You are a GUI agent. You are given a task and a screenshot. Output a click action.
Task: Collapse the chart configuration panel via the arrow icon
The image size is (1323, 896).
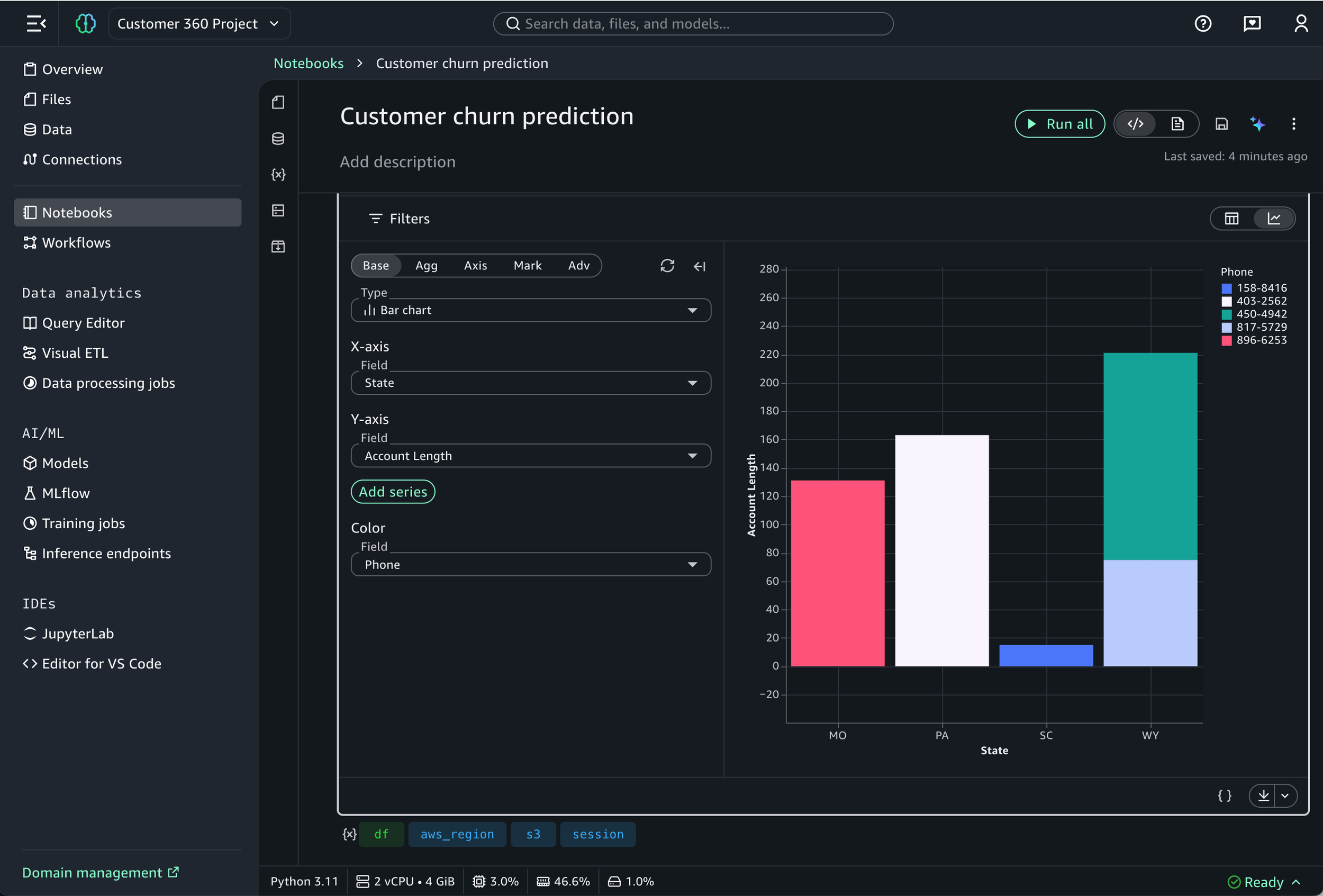[x=699, y=266]
